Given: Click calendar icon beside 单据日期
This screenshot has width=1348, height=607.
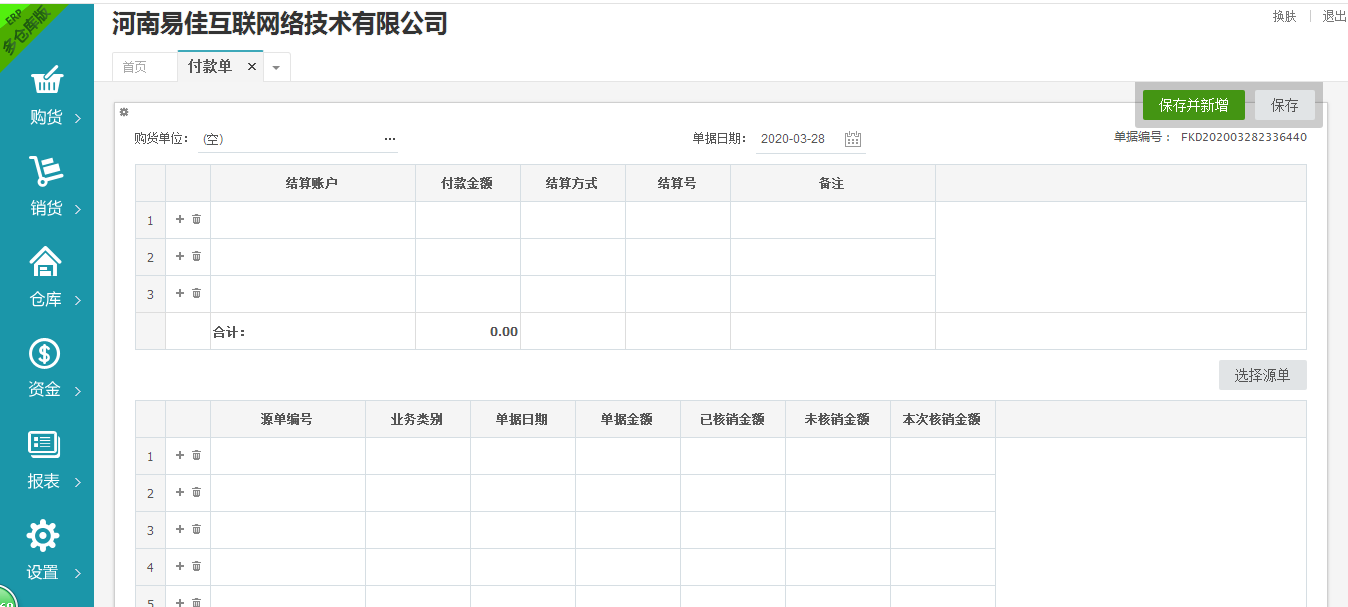Looking at the screenshot, I should pyautogui.click(x=853, y=139).
